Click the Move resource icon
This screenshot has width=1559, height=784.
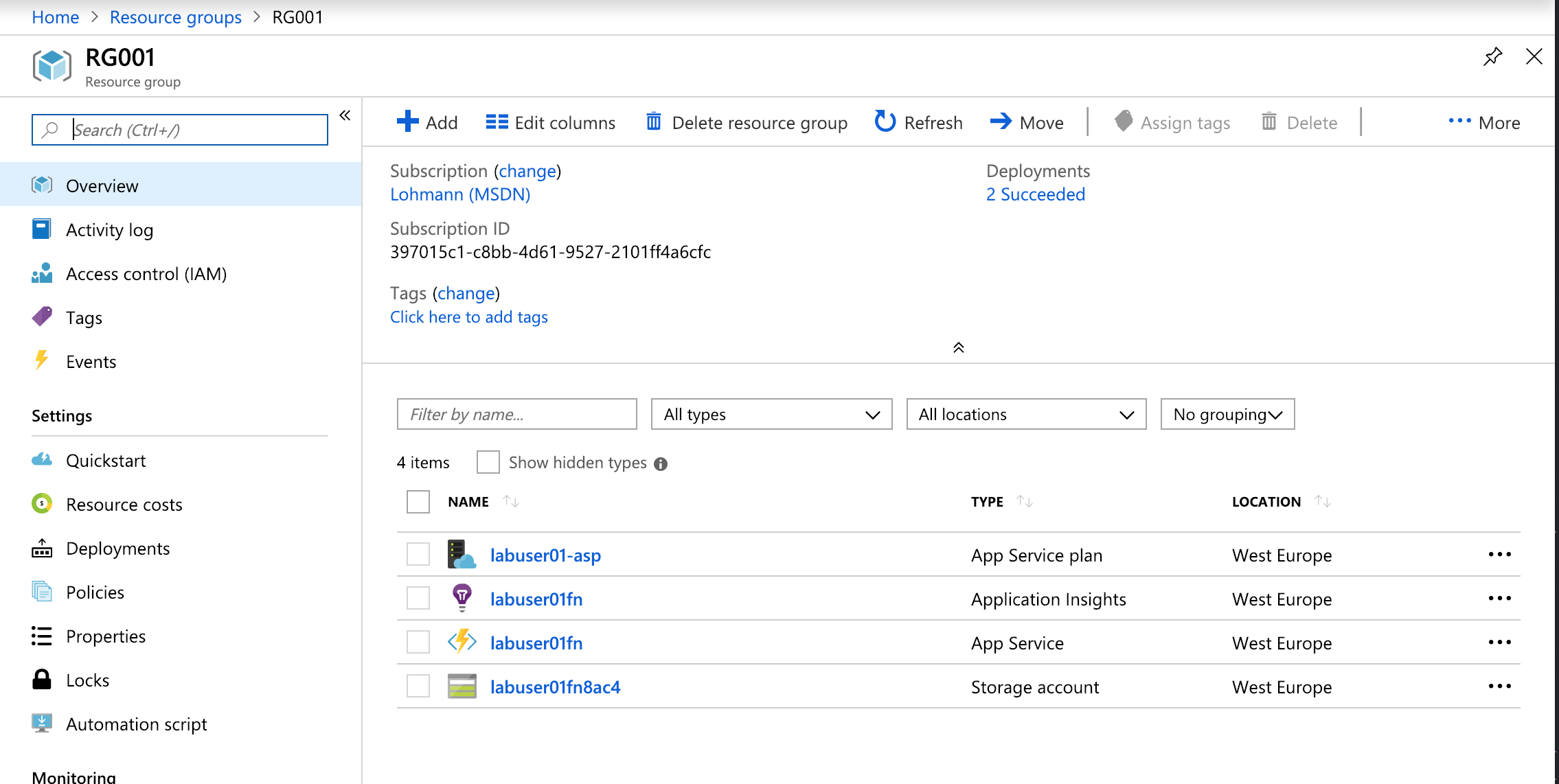pyautogui.click(x=1001, y=121)
